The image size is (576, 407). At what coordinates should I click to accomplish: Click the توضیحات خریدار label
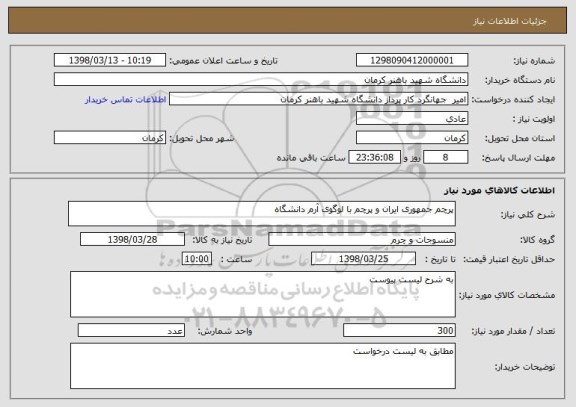click(525, 367)
